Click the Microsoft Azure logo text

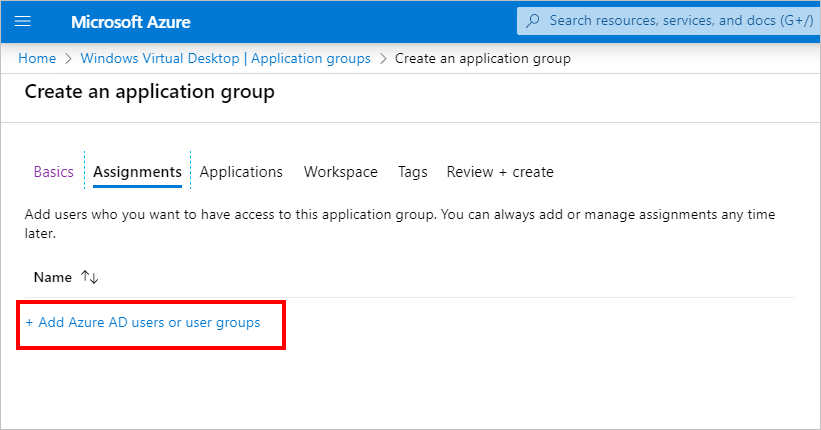click(131, 22)
